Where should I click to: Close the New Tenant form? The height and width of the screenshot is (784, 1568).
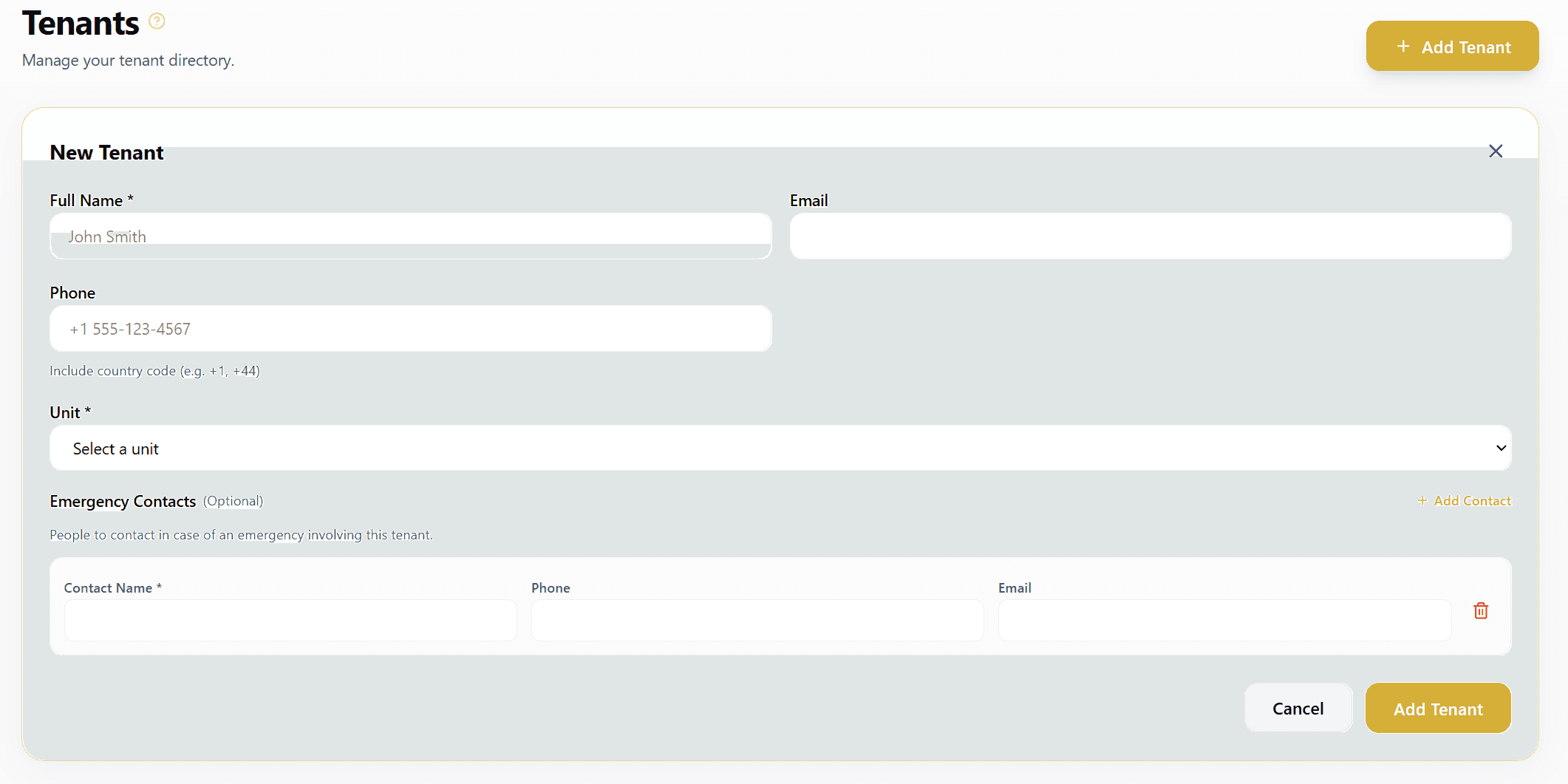[x=1495, y=151]
